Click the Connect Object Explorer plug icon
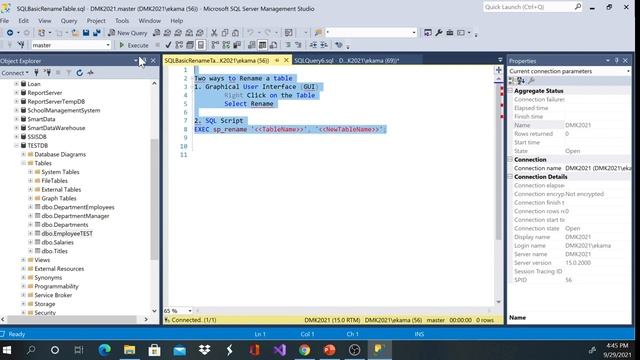The width and height of the screenshot is (640, 360). pos(36,73)
